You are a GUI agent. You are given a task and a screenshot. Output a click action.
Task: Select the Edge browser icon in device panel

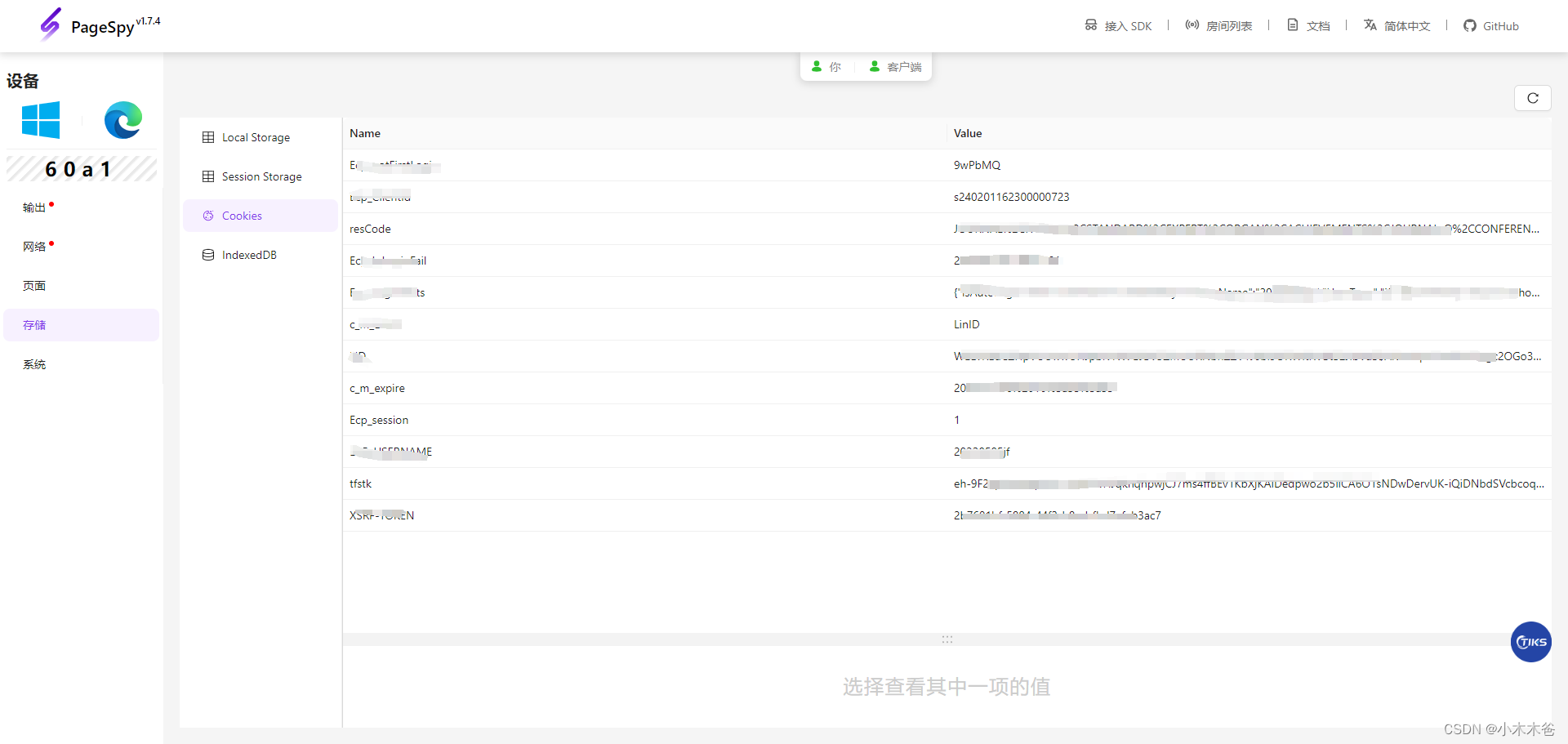tap(122, 120)
